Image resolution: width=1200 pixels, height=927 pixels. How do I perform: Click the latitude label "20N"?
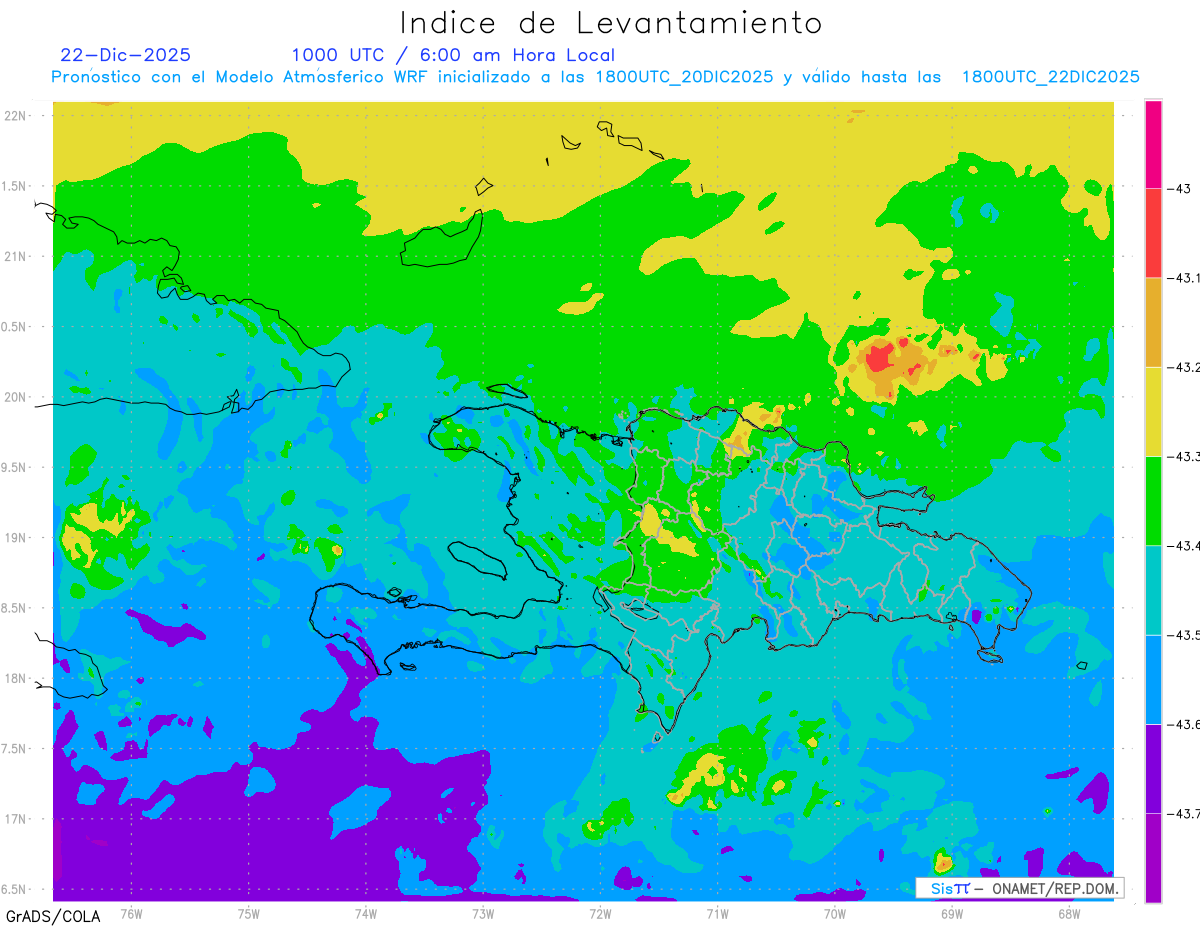pyautogui.click(x=17, y=397)
